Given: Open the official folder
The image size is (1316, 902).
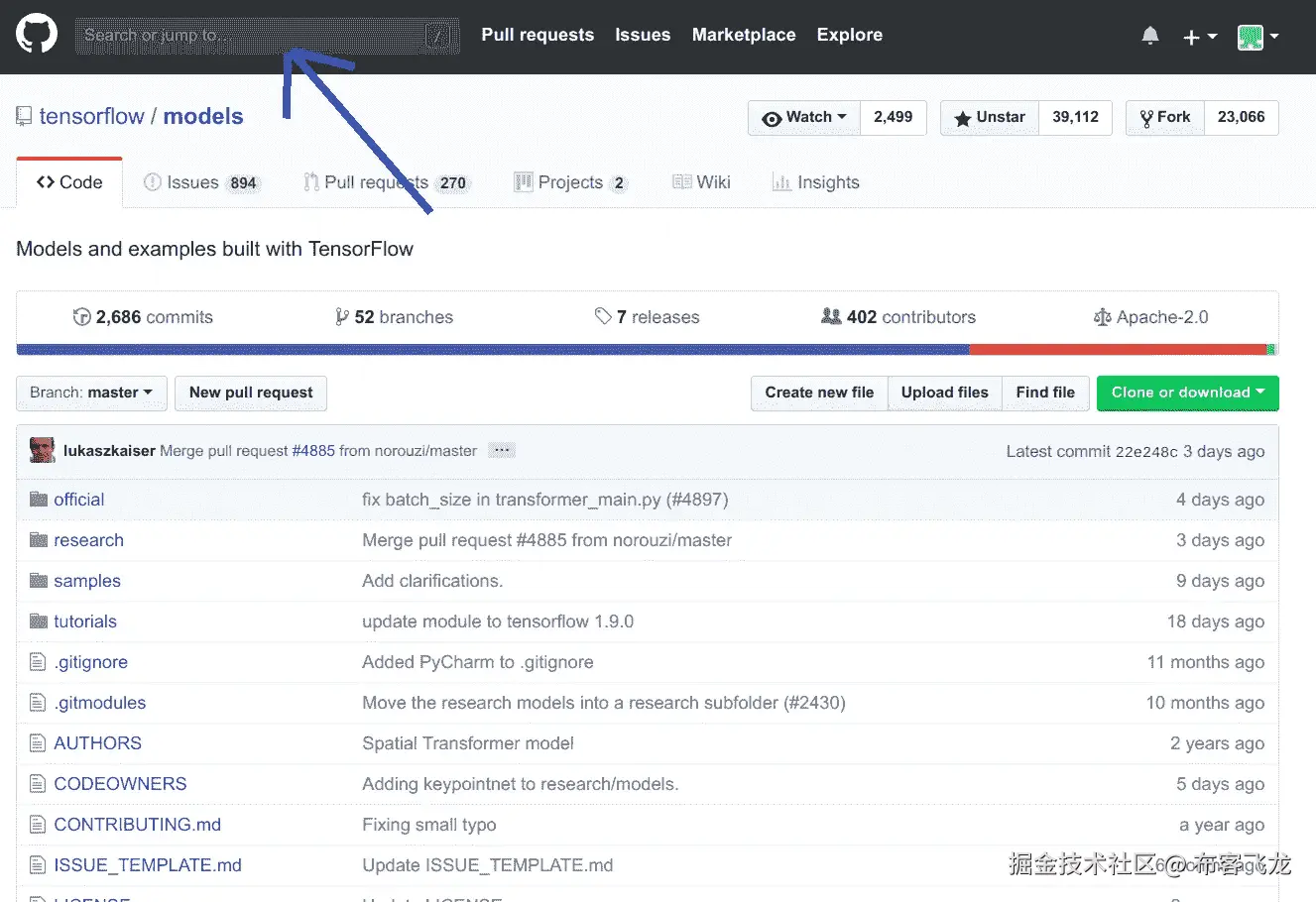Looking at the screenshot, I should coord(79,500).
